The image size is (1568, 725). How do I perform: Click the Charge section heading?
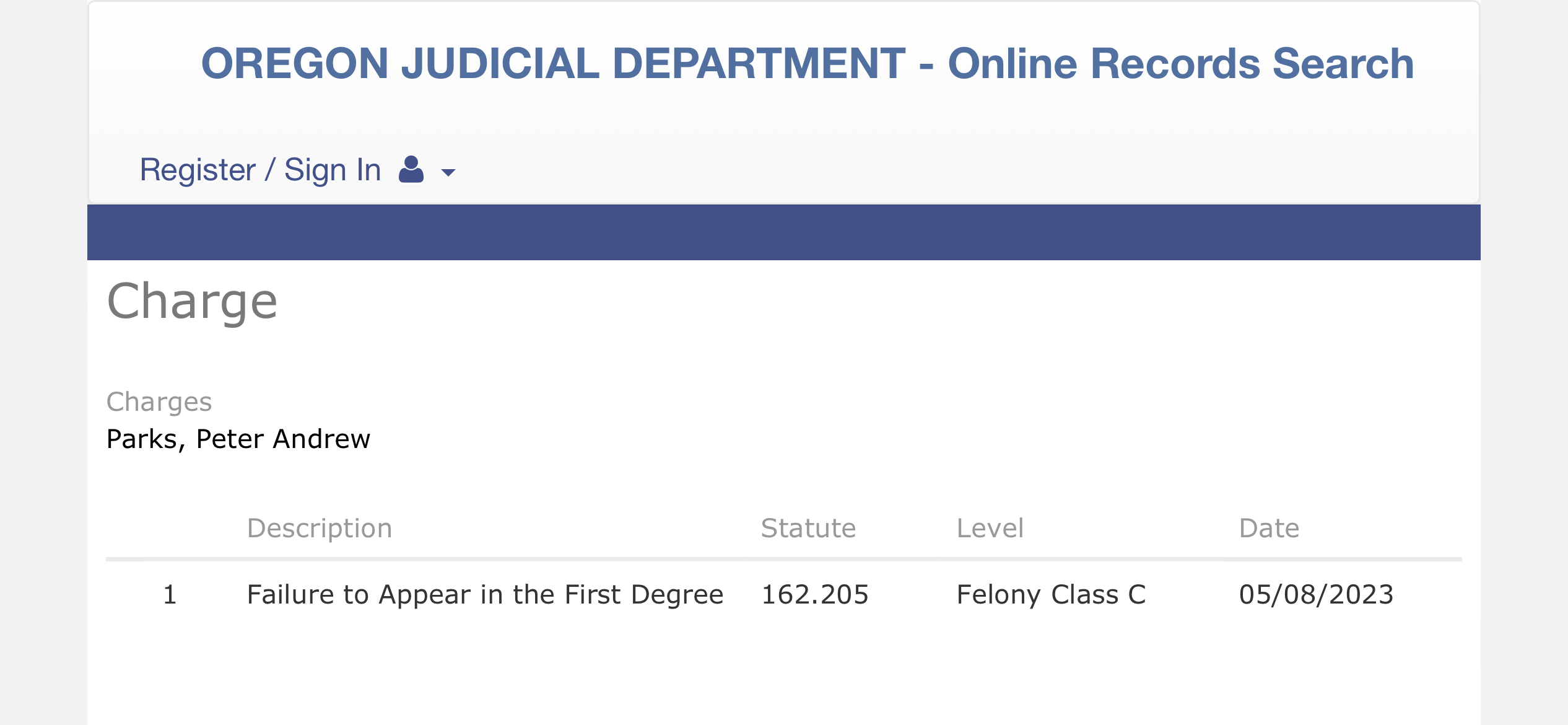pos(192,302)
